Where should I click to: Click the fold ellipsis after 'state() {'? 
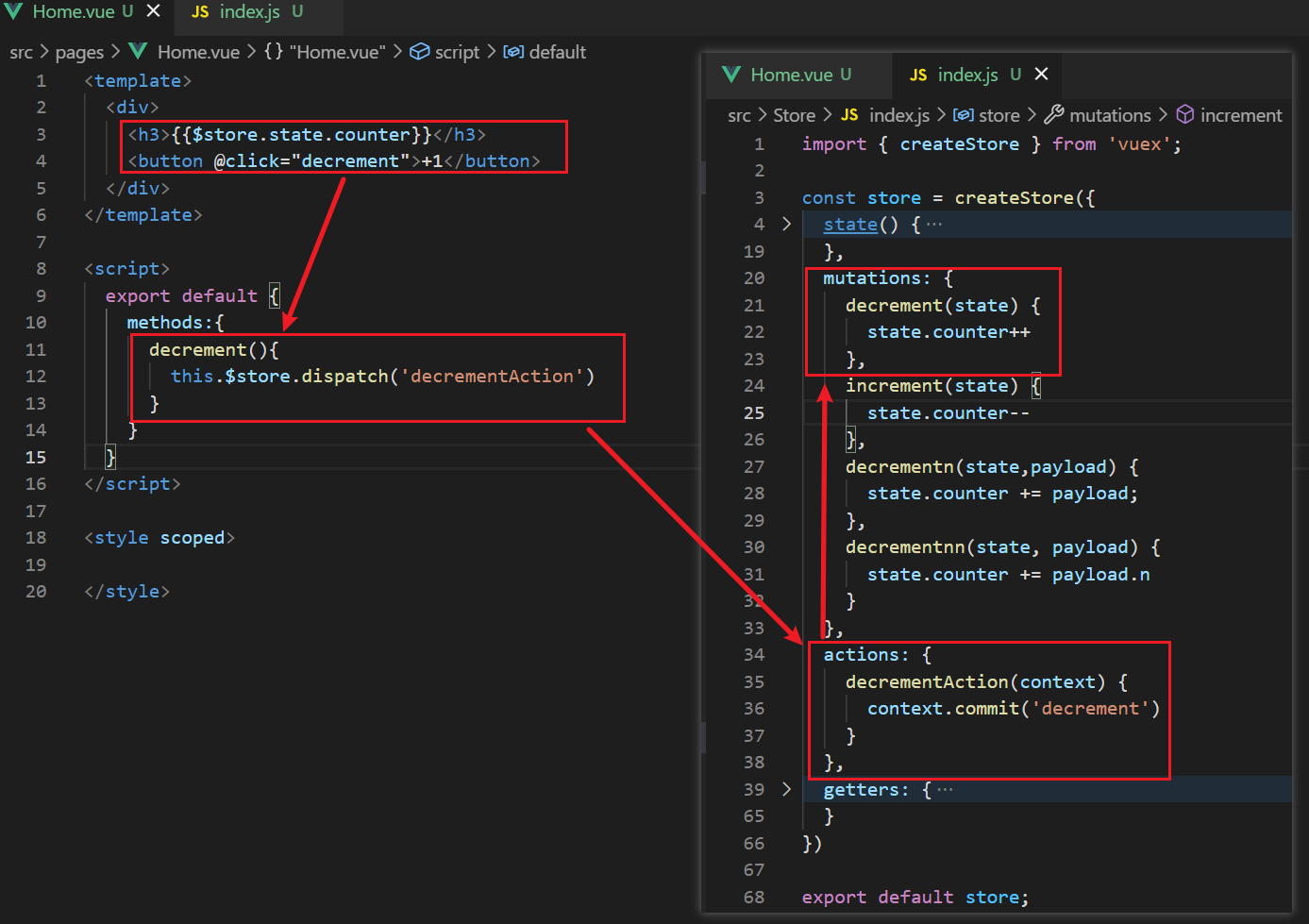click(x=934, y=225)
